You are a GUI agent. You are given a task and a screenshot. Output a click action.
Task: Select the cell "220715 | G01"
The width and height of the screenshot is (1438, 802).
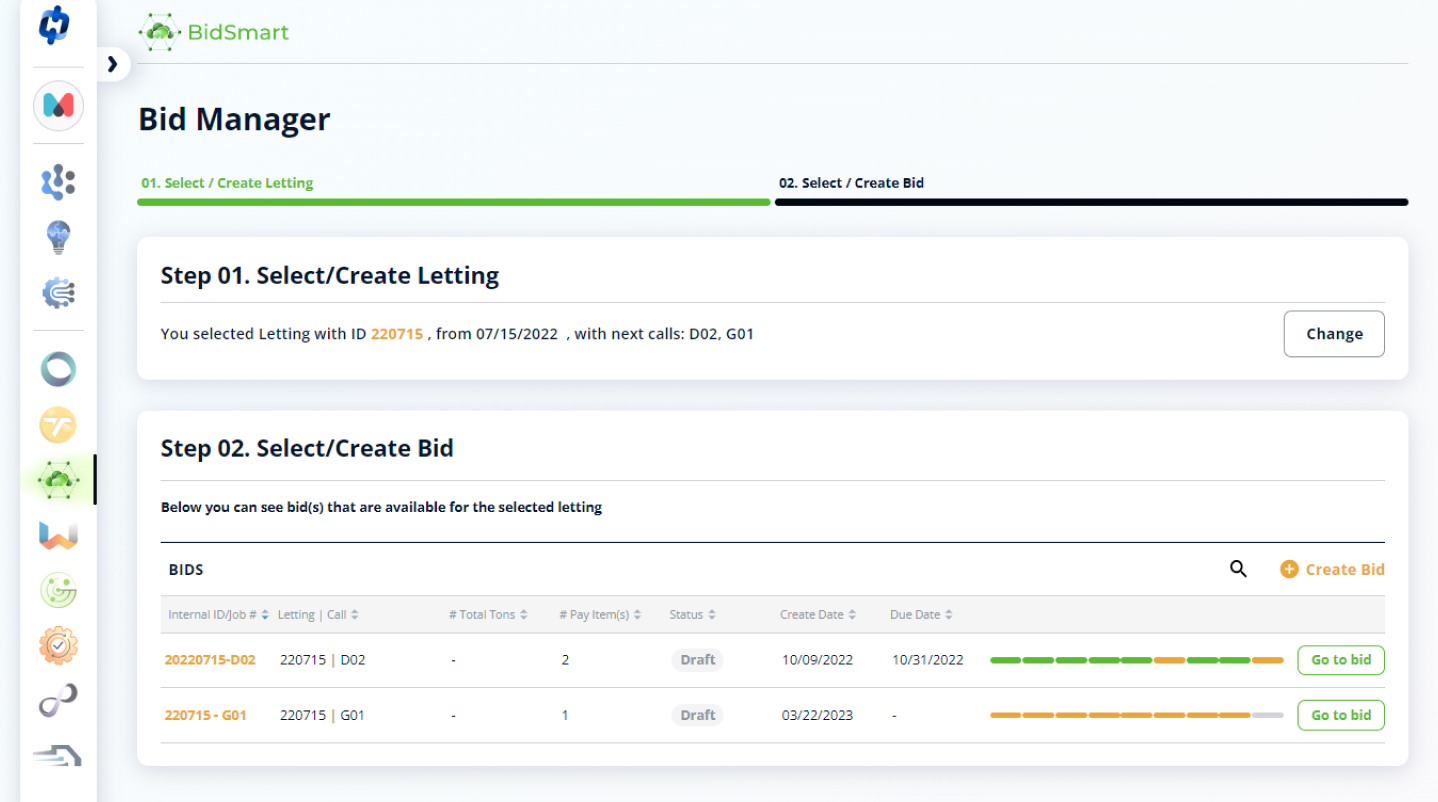[x=323, y=715]
